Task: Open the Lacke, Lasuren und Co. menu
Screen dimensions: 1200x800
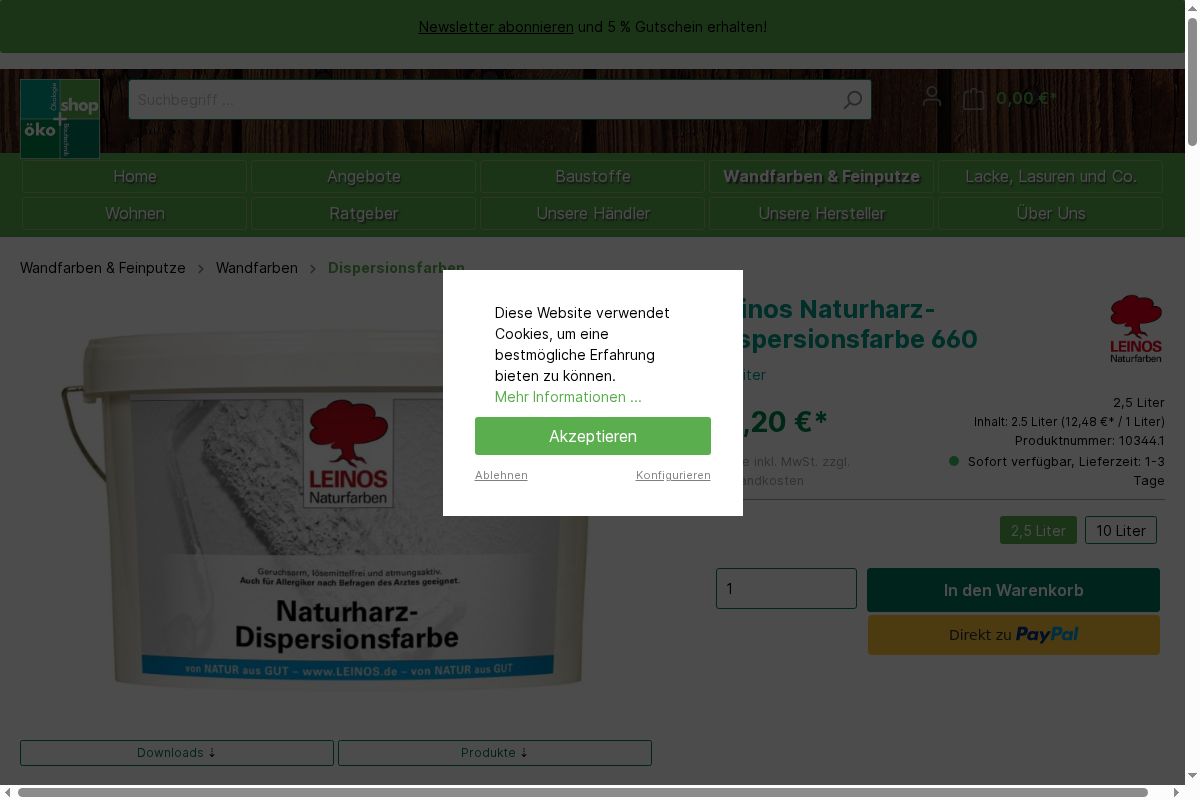Action: click(1050, 177)
